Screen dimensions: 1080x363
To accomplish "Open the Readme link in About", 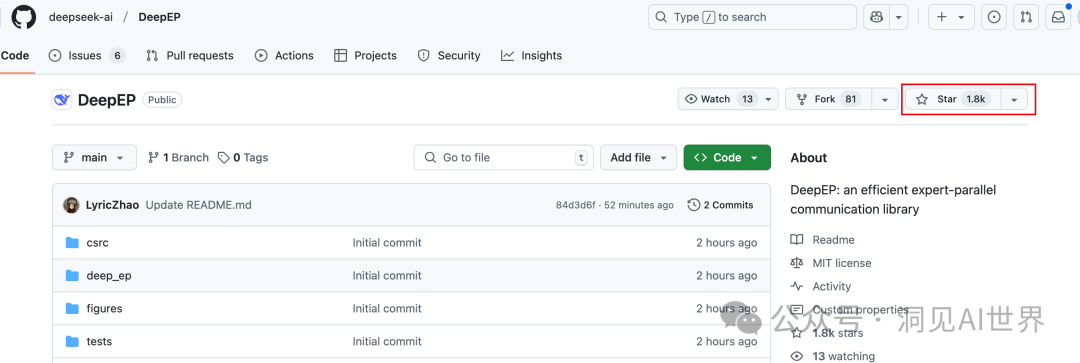I will 823,240.
